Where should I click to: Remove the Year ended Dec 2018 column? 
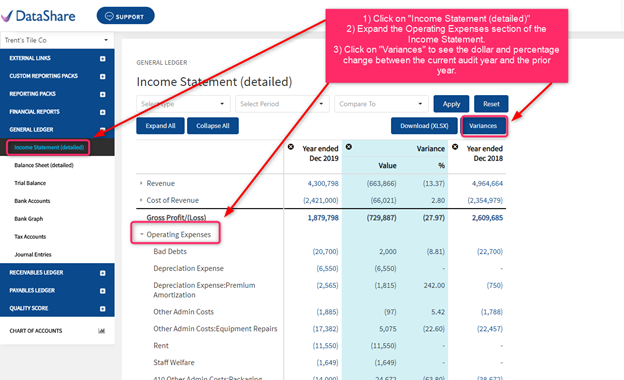coord(455,147)
